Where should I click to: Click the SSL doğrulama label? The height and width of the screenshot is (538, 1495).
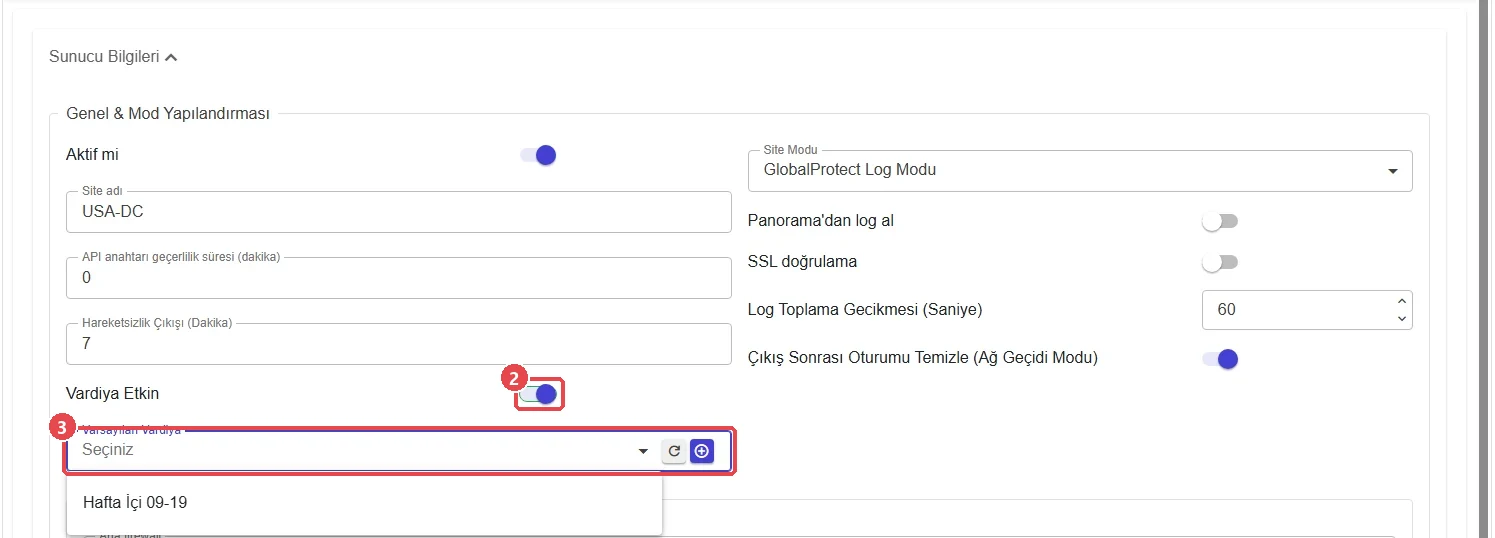(802, 262)
